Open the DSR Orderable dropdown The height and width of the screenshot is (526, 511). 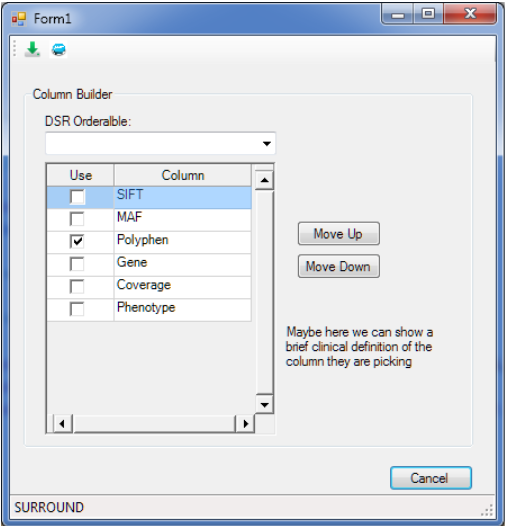(160, 144)
